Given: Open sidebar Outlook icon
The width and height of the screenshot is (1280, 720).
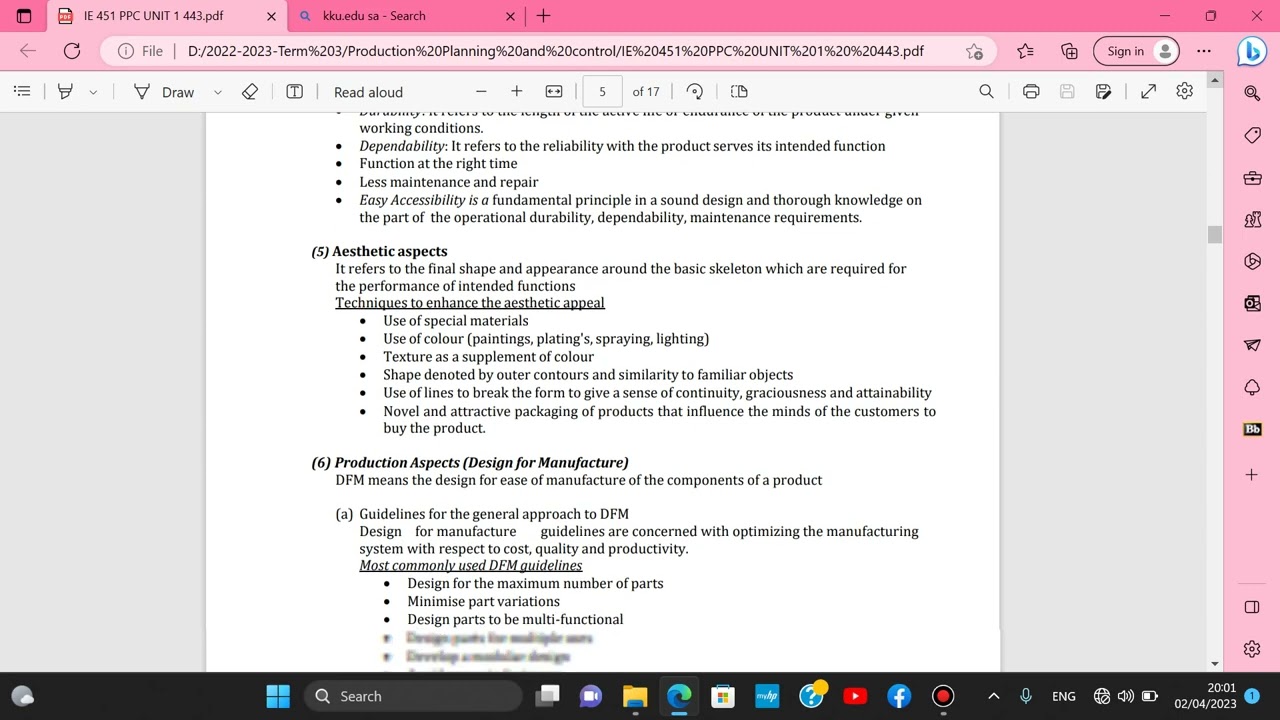Looking at the screenshot, I should (1252, 303).
